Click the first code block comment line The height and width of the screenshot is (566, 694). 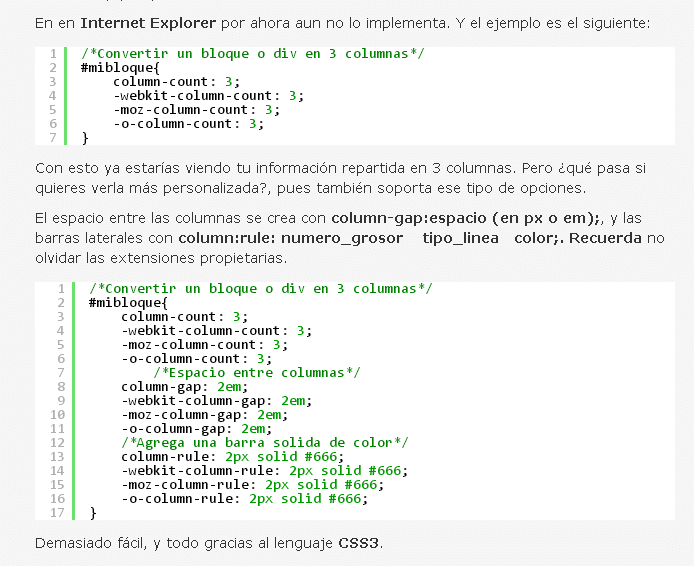[253, 54]
